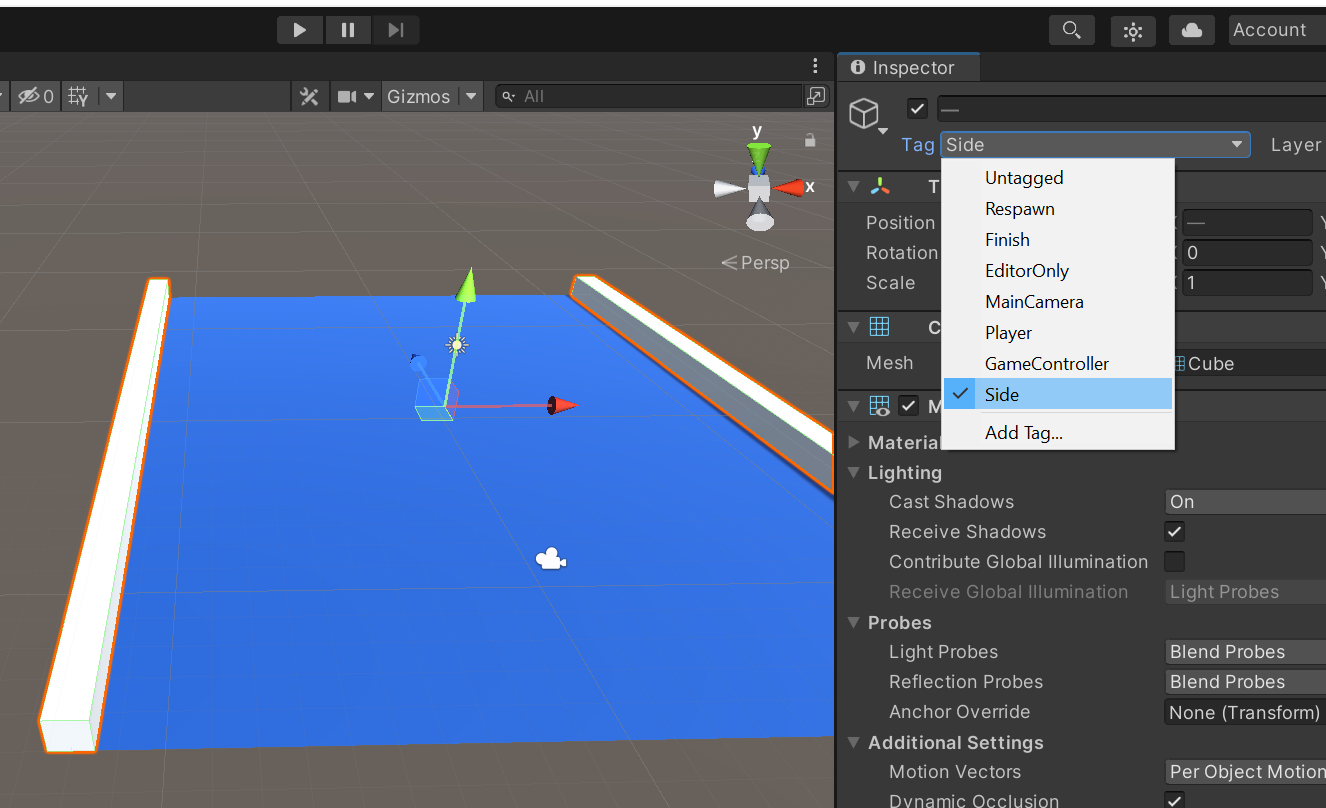
Task: Toggle the object active checkbox
Action: 917,109
